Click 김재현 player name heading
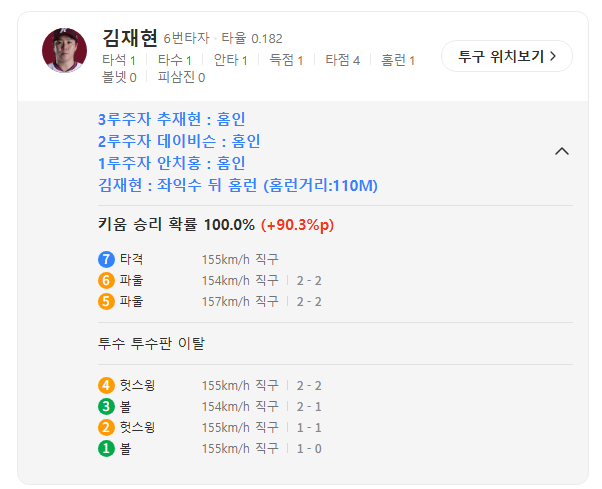Screen dimensions: 602x489 click(129, 38)
